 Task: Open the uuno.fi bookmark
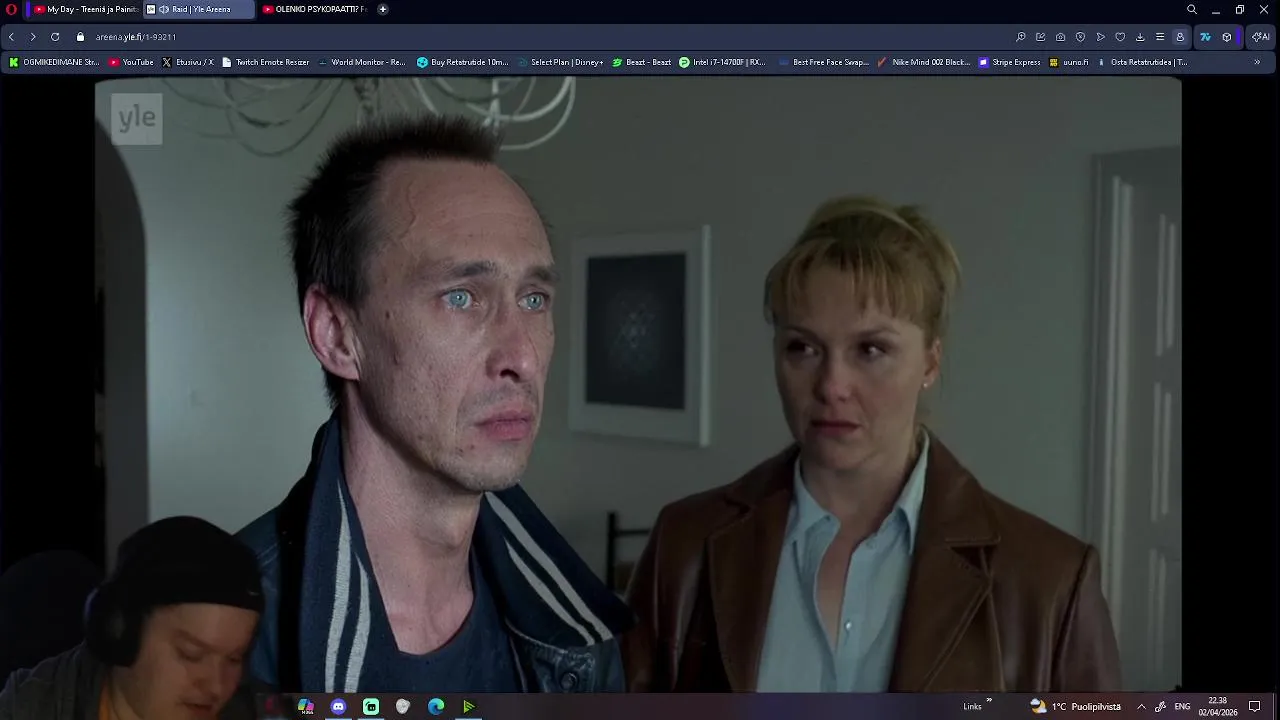[1069, 62]
